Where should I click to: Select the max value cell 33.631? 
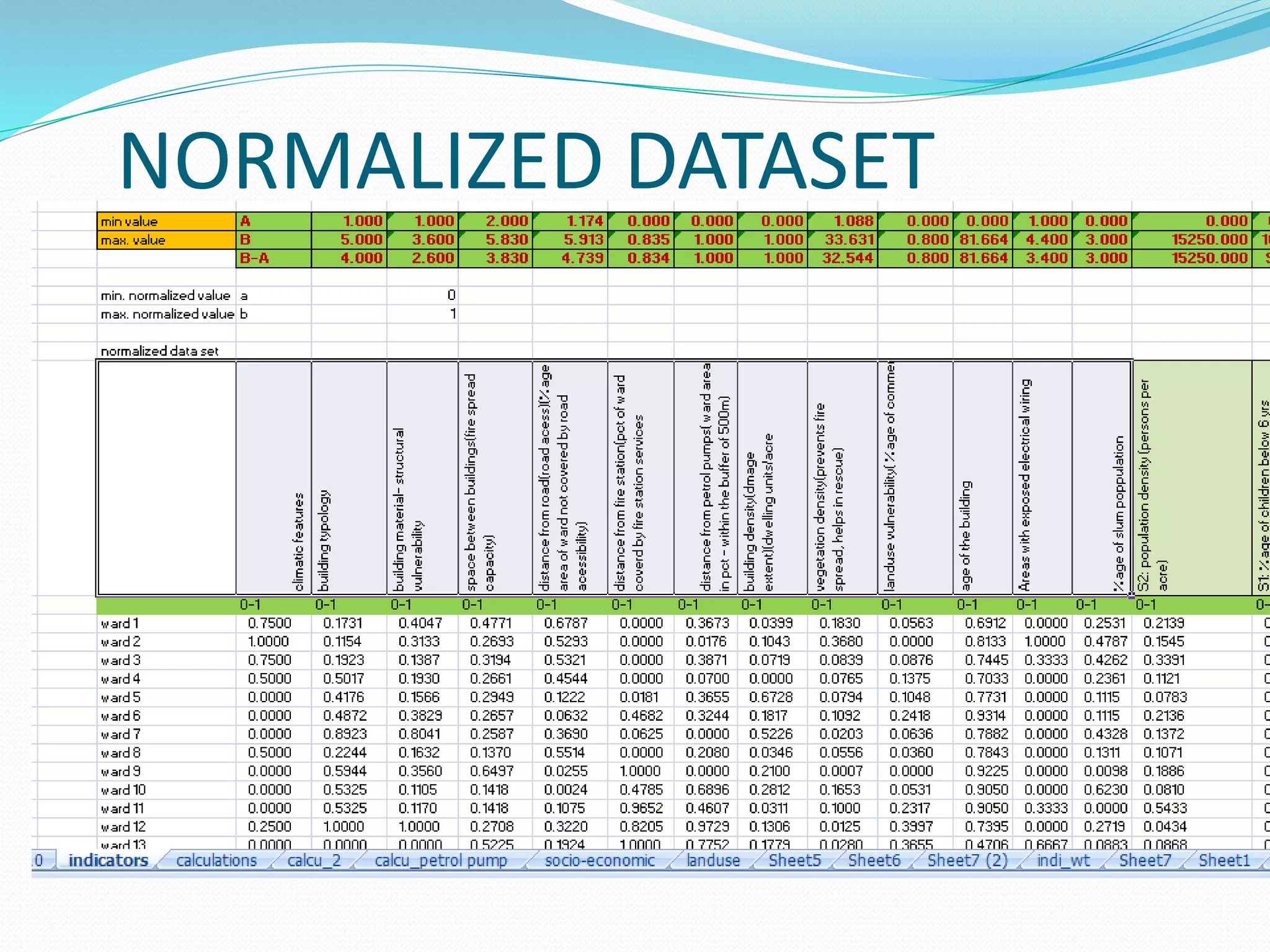coord(843,240)
